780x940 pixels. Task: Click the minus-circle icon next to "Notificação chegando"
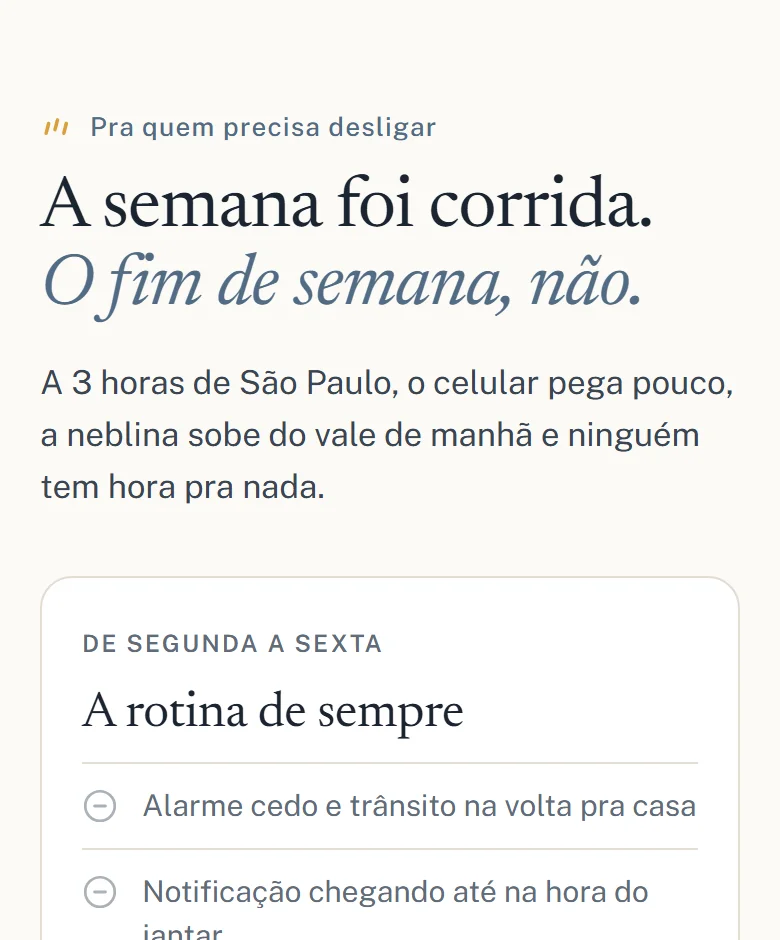100,891
